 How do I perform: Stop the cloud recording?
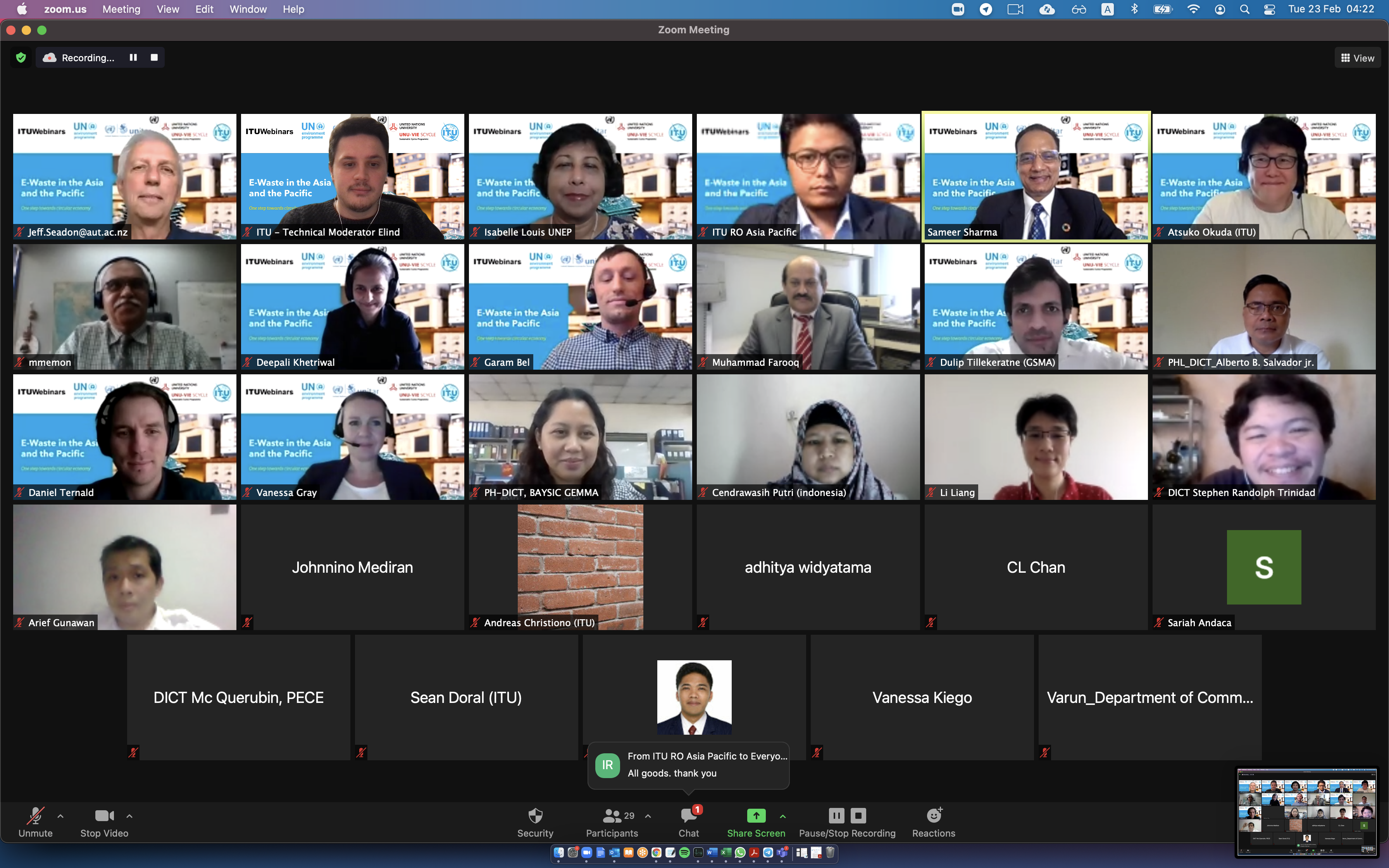154,57
